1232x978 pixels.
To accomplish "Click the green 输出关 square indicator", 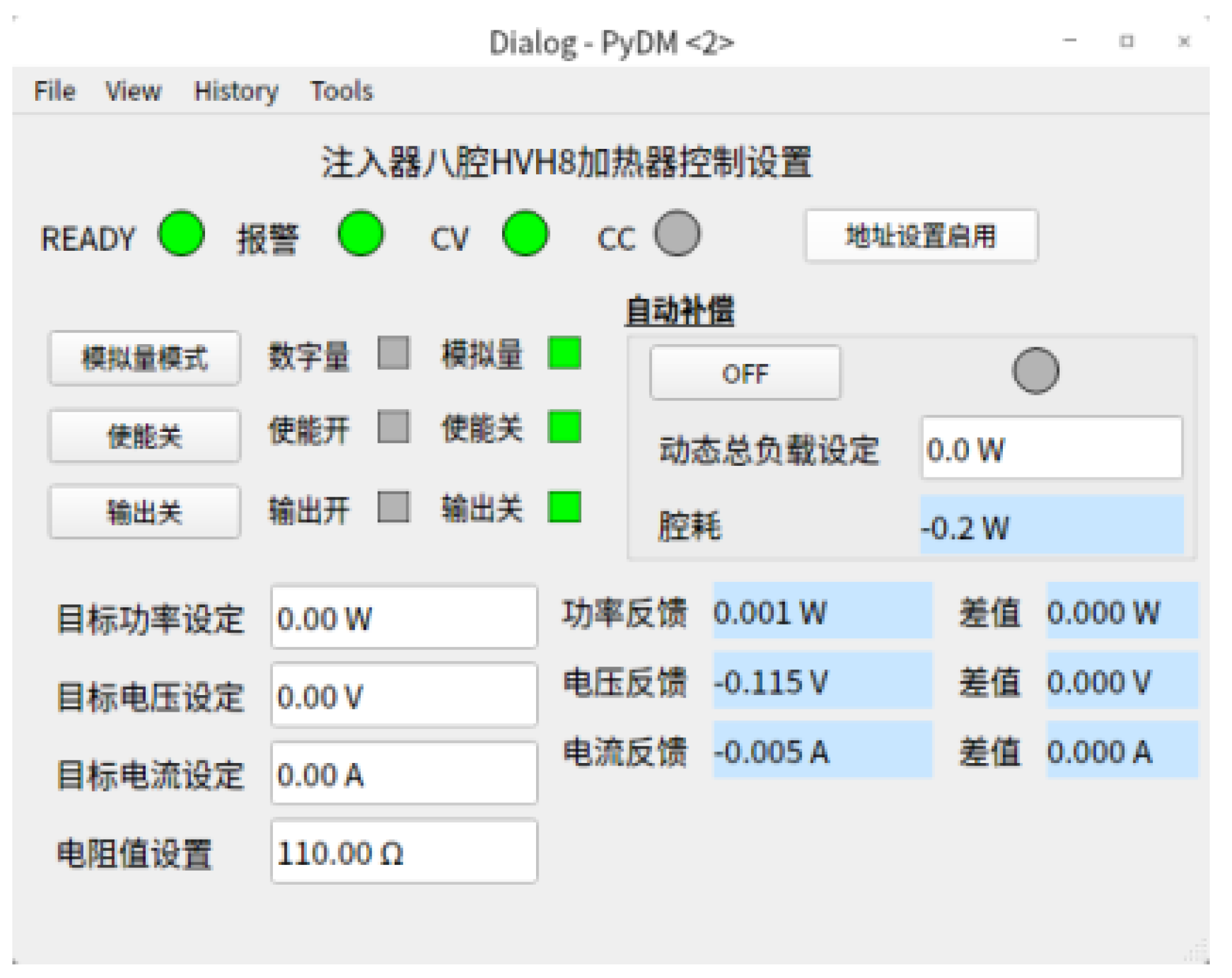I will pyautogui.click(x=564, y=507).
